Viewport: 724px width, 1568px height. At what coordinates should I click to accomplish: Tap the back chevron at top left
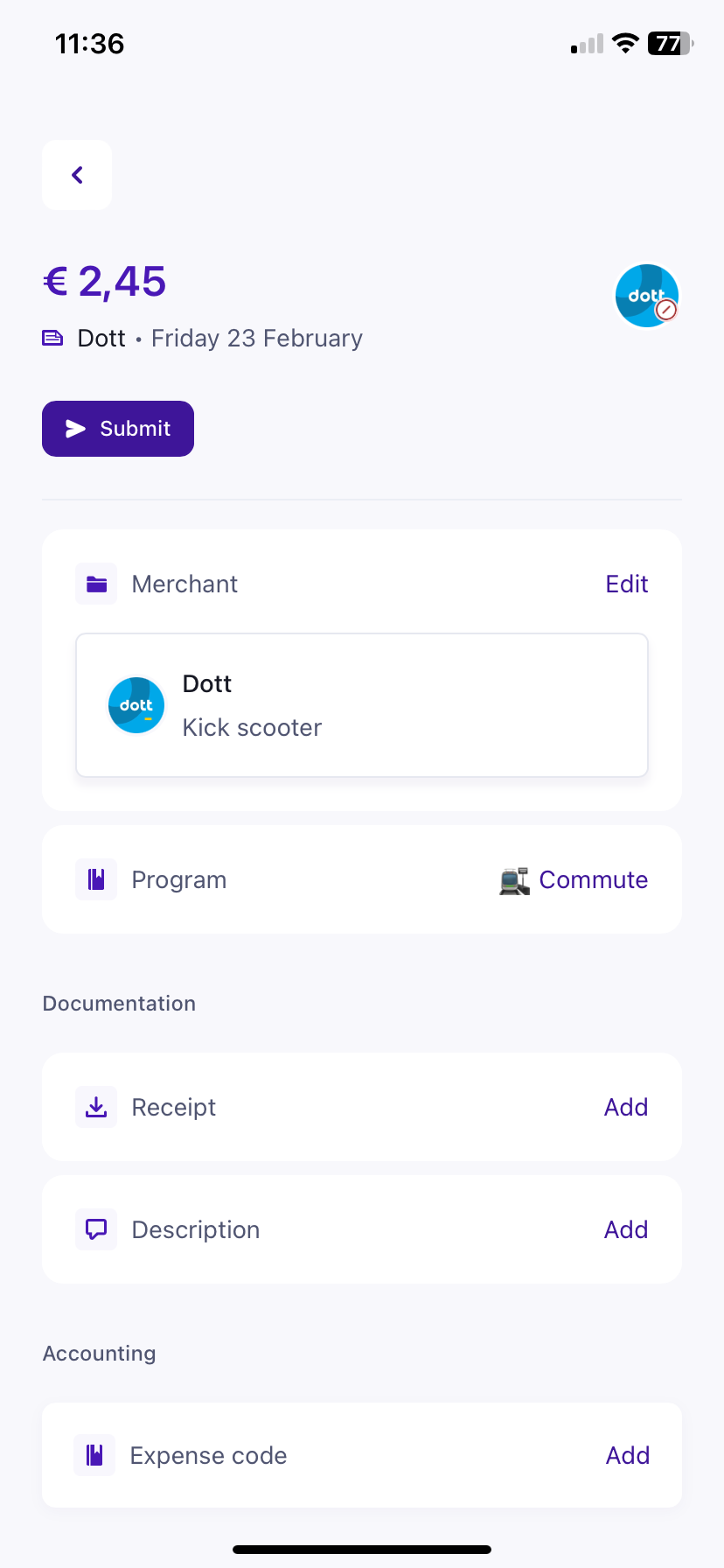[x=77, y=175]
